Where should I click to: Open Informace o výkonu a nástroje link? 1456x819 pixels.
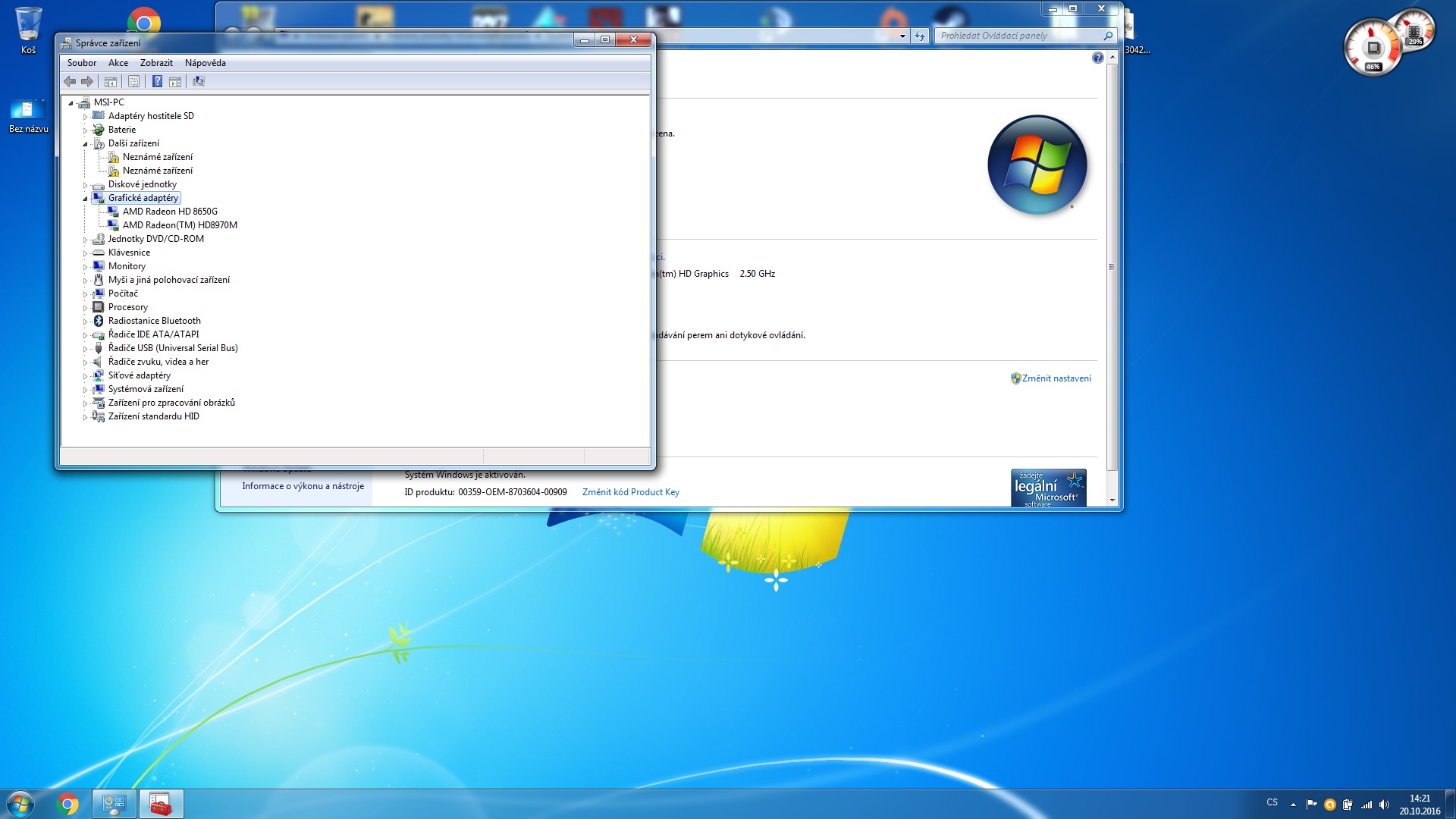point(303,486)
